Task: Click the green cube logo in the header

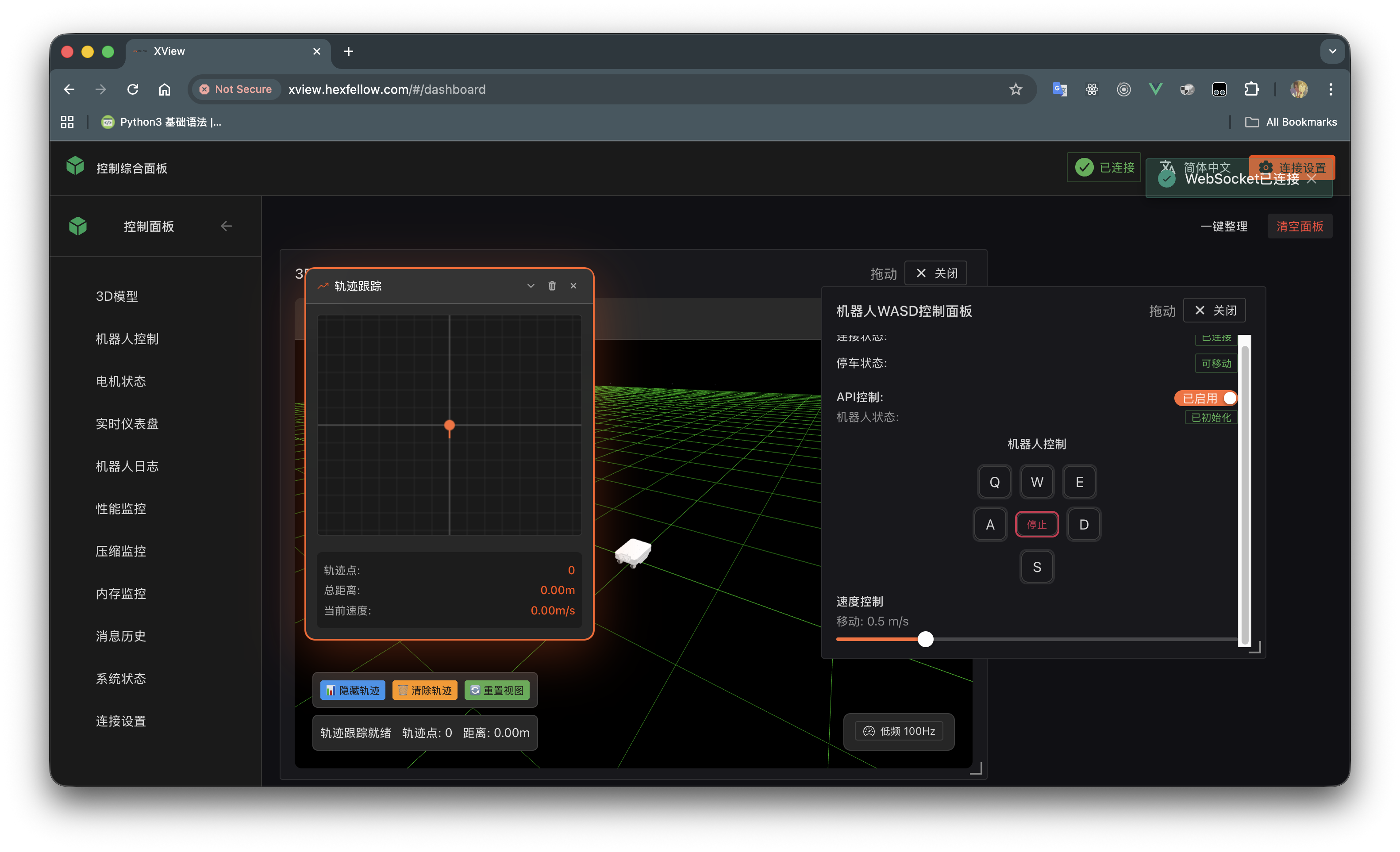Action: point(75,166)
